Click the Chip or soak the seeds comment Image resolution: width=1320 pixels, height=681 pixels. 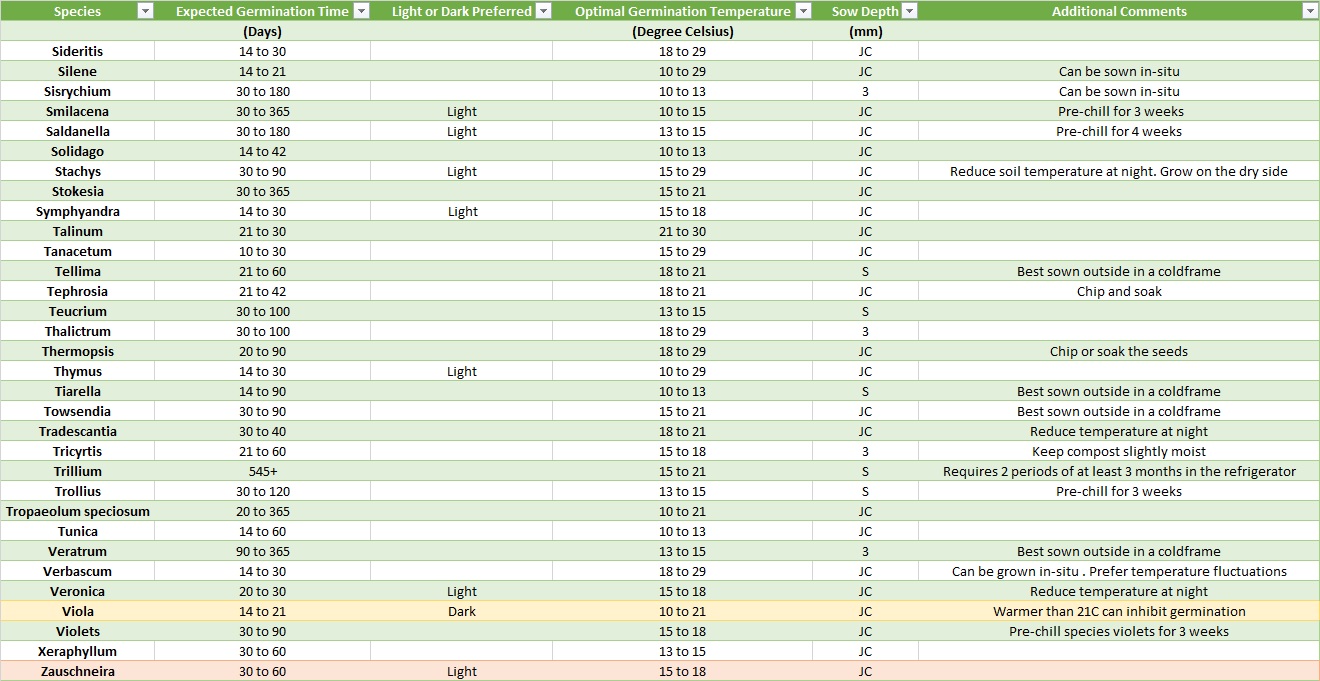click(1119, 351)
